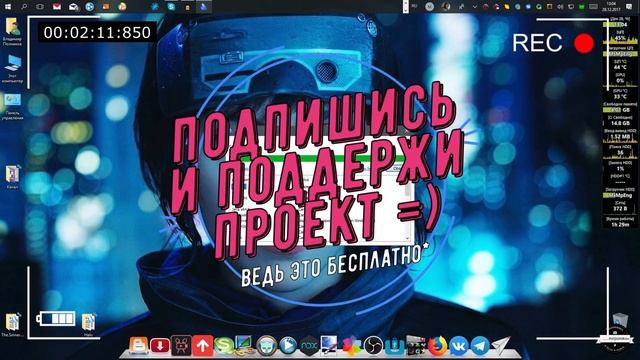
Task: Open the screen-recorder camera icon in dock
Action: pyautogui.click(x=181, y=346)
